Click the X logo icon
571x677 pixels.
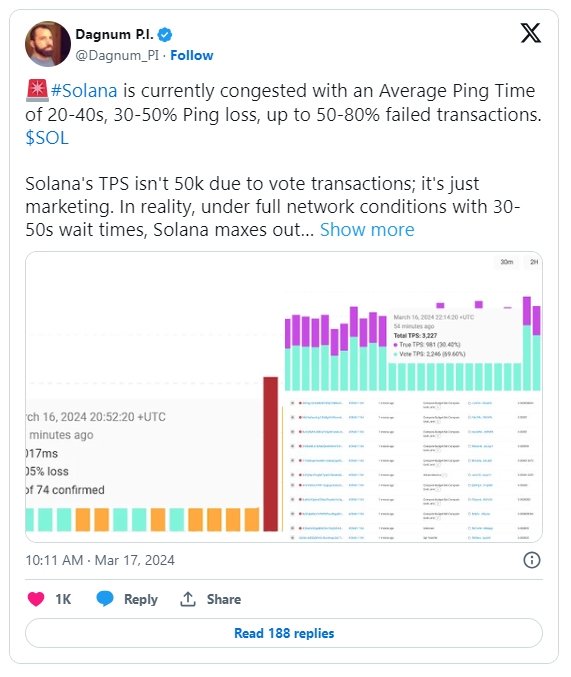click(x=530, y=33)
